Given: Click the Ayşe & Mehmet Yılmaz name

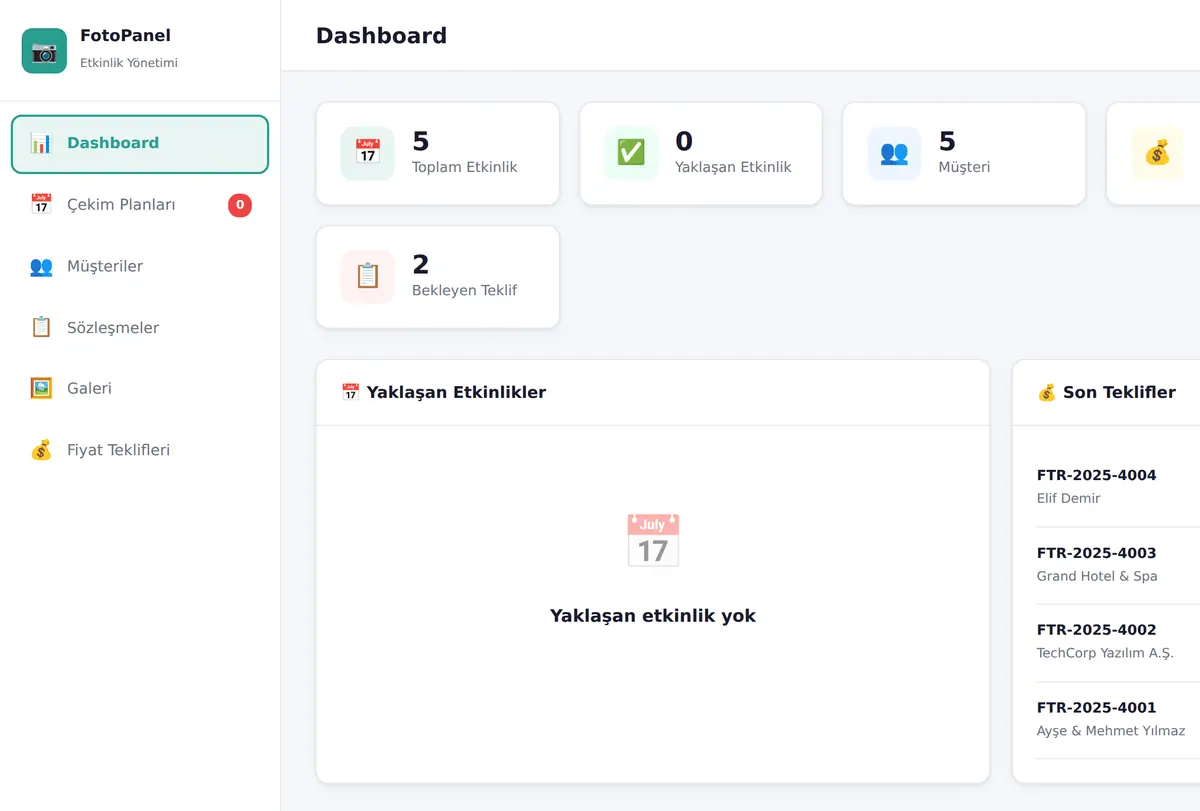Looking at the screenshot, I should click(x=1111, y=731).
